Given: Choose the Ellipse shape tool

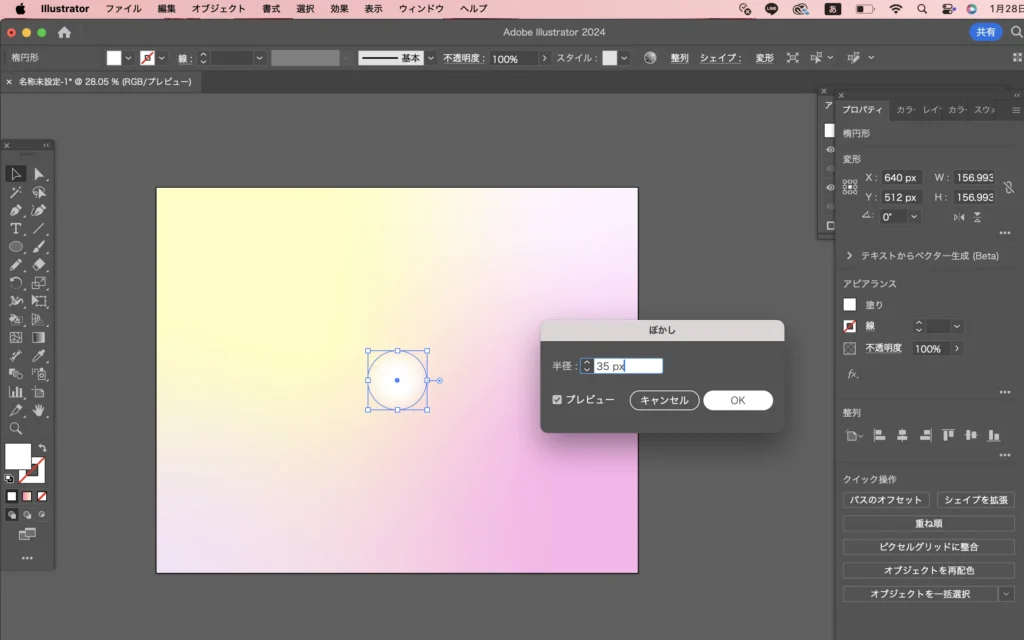Looking at the screenshot, I should pyautogui.click(x=16, y=246).
